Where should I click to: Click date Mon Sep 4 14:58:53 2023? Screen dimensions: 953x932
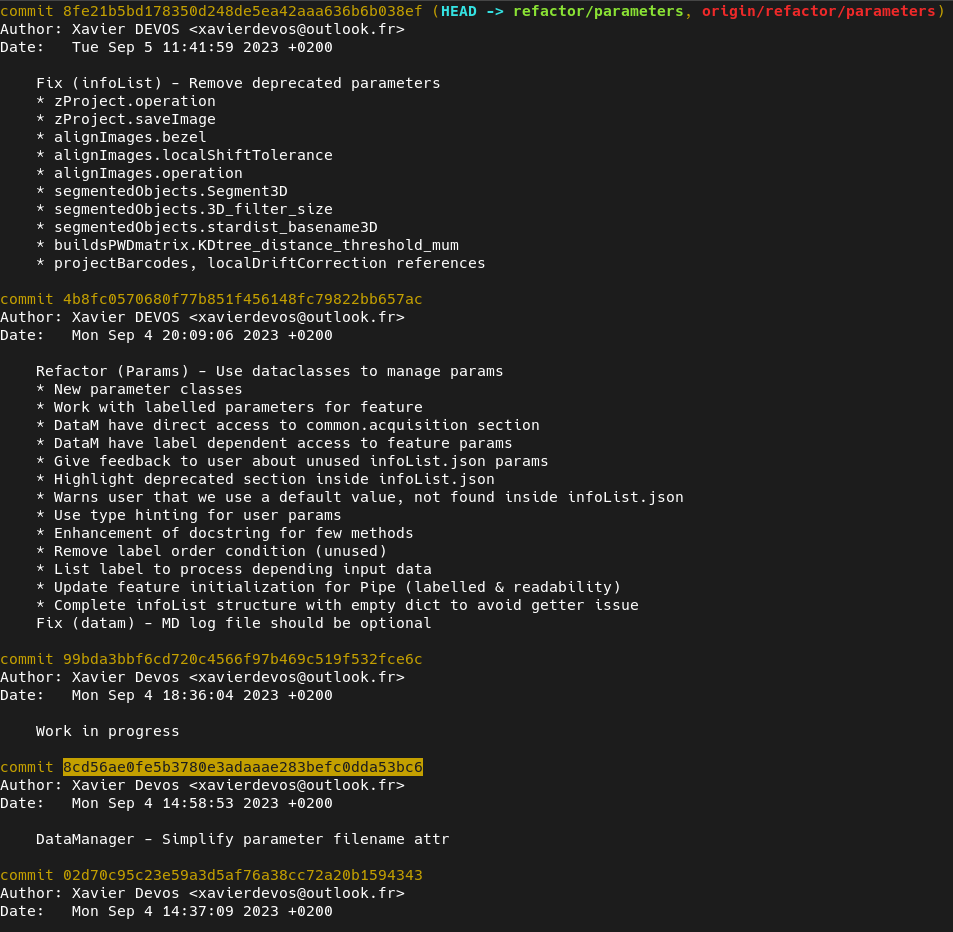click(x=202, y=803)
